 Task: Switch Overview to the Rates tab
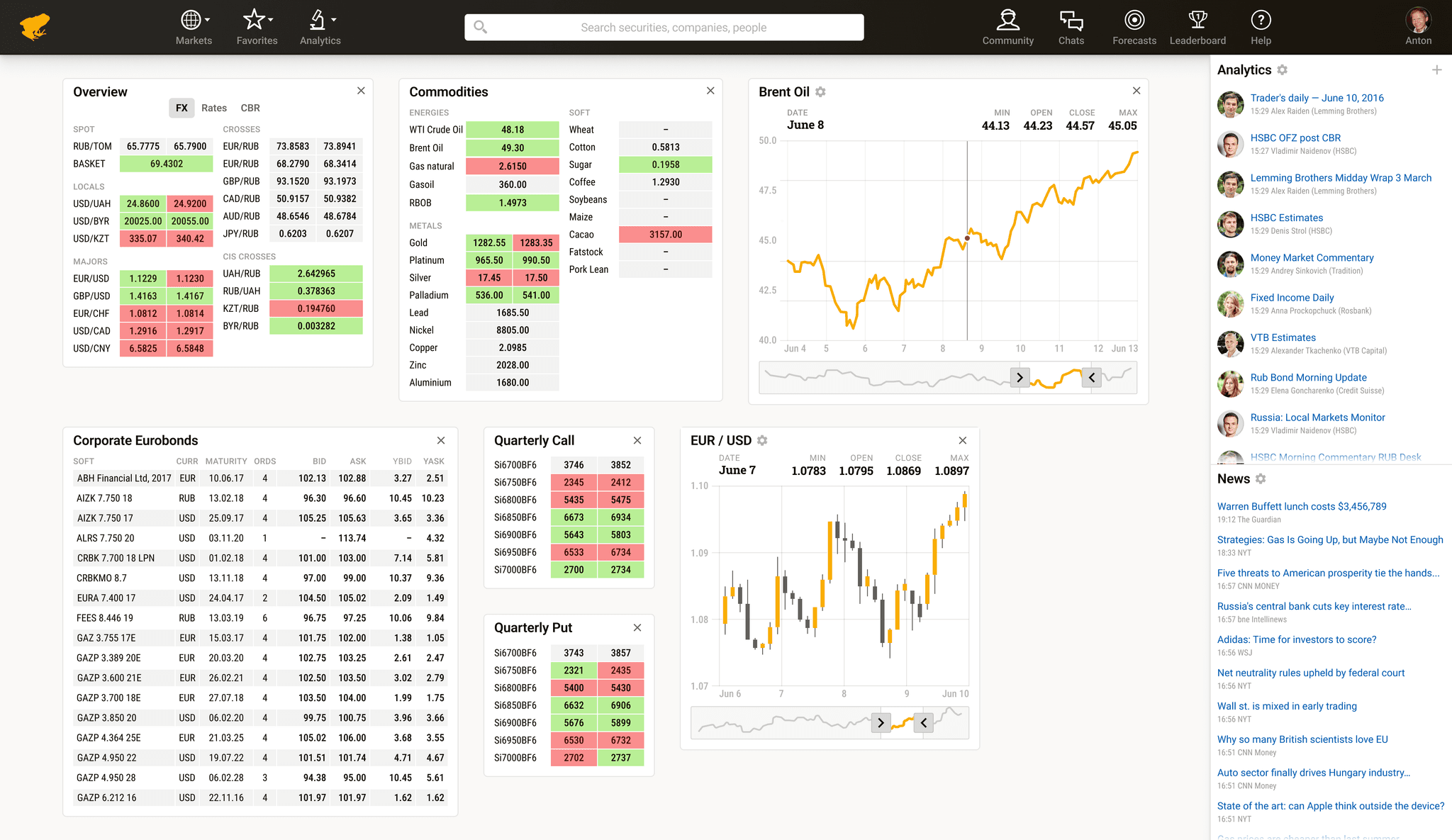click(x=213, y=108)
